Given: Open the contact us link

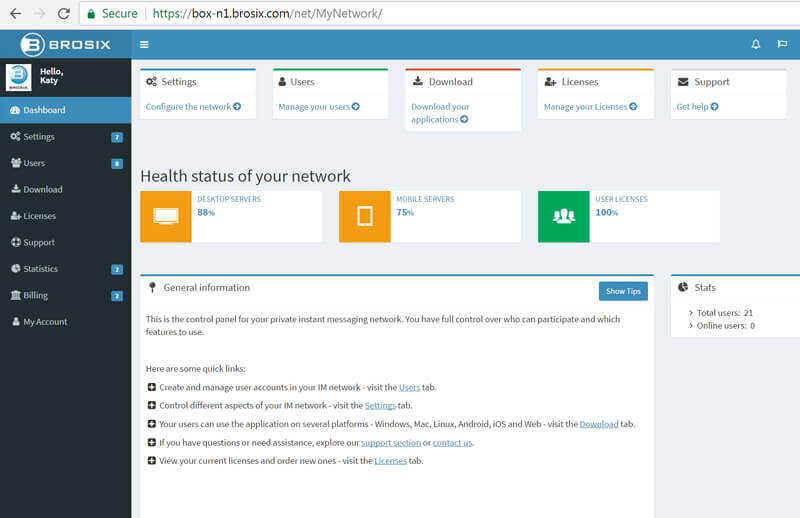Looking at the screenshot, I should click(x=453, y=442).
